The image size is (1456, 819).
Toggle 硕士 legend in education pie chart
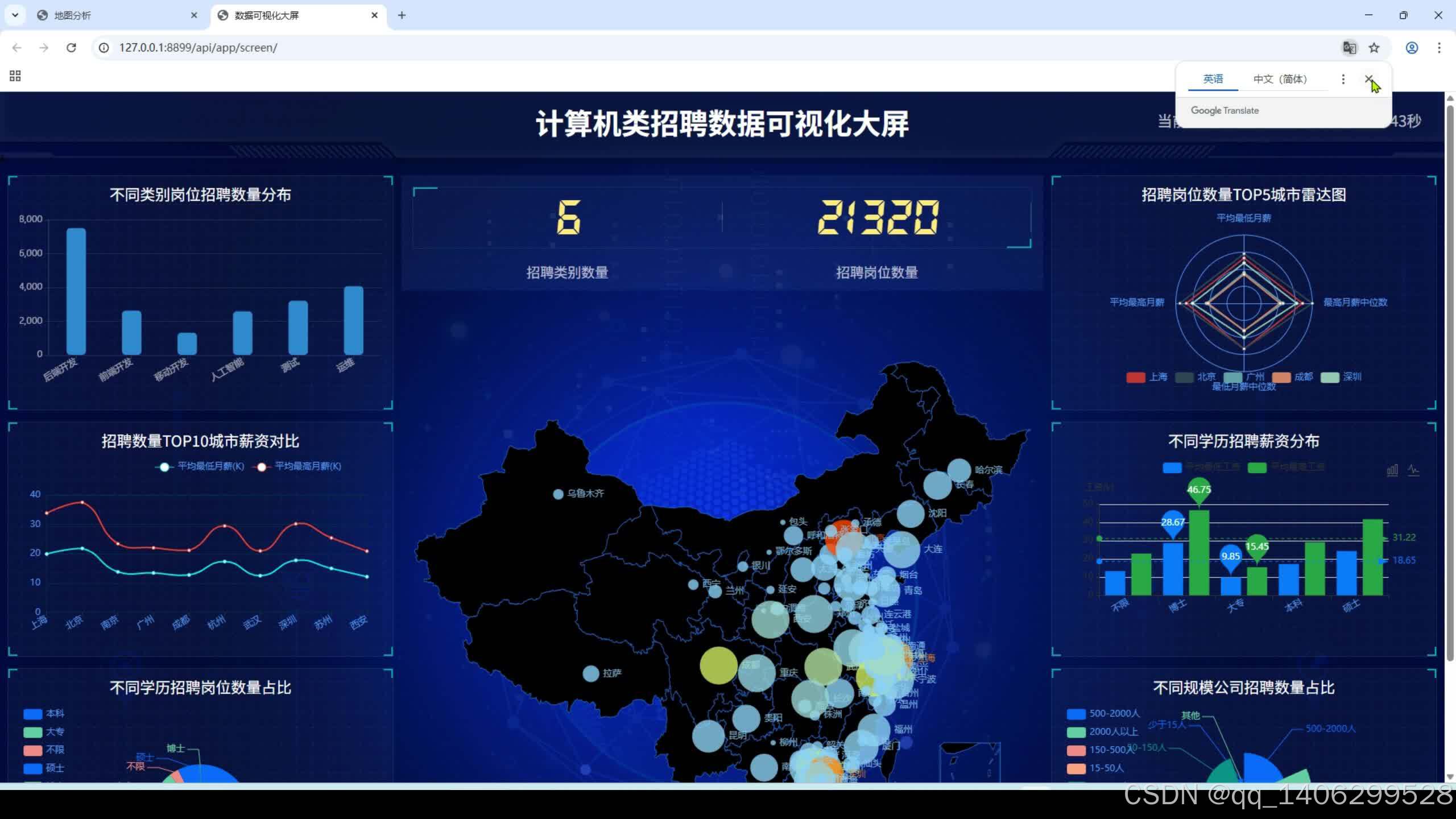point(44,768)
